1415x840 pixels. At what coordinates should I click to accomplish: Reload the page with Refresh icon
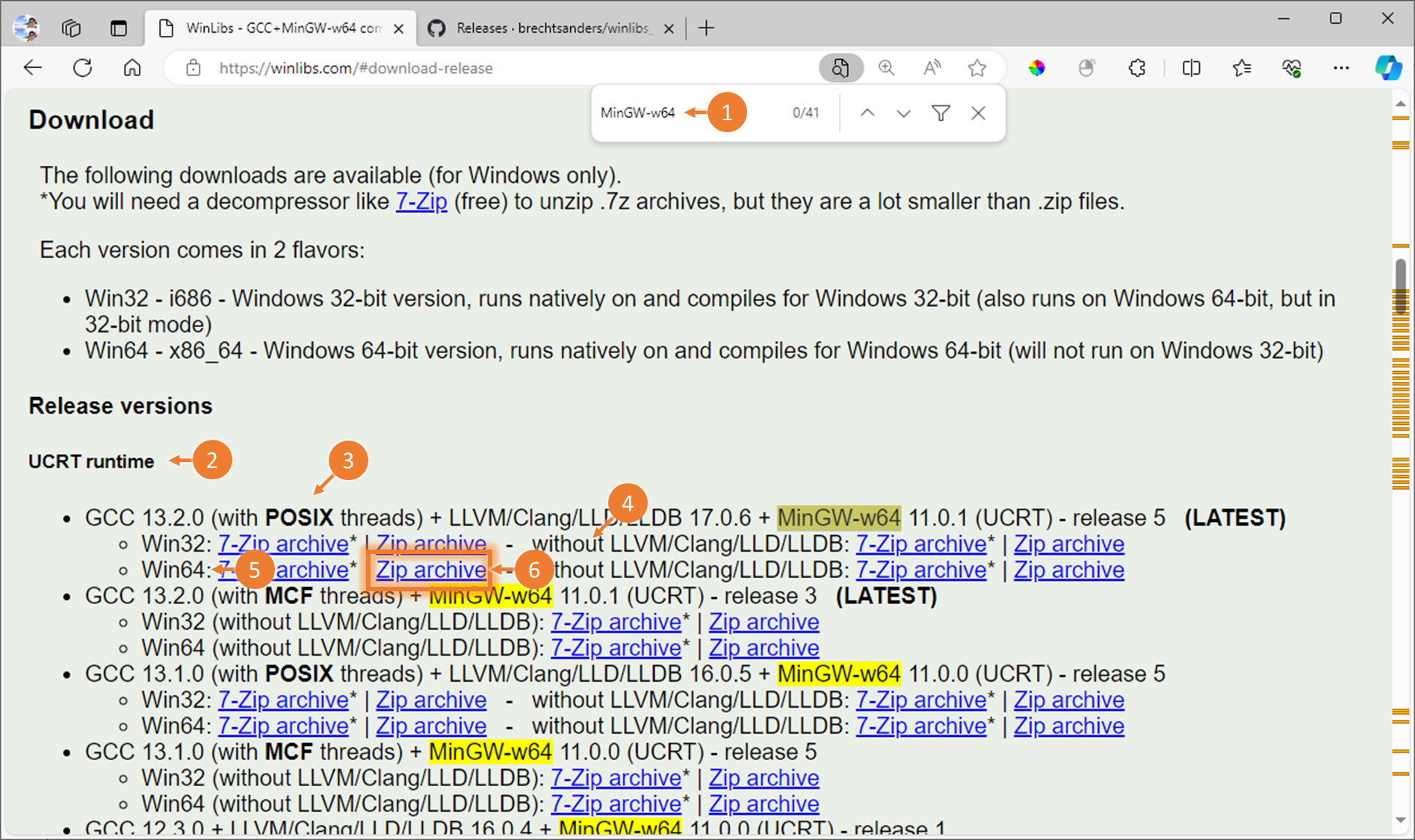tap(83, 68)
